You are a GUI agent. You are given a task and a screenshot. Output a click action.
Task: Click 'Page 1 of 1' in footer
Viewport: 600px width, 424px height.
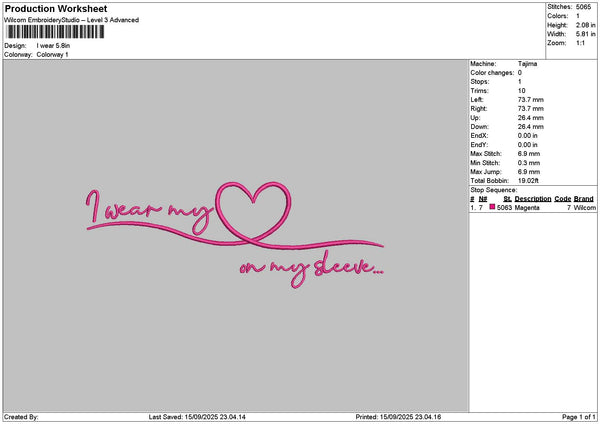point(579,417)
